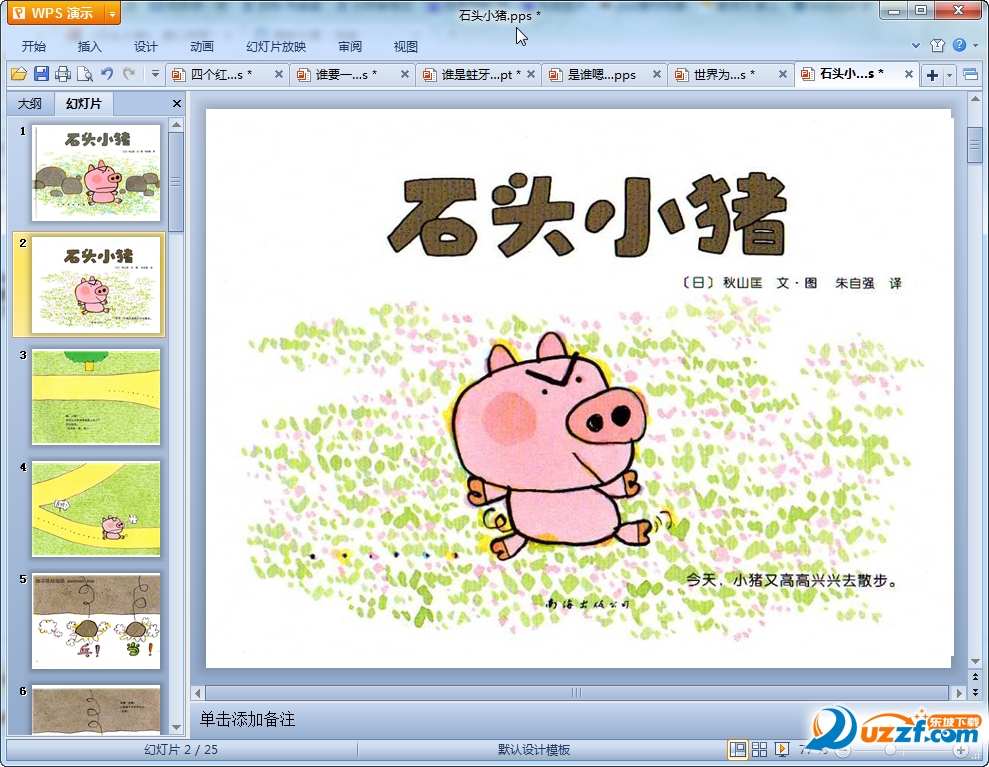Switch to the 幻灯片 panel tab

pos(83,103)
